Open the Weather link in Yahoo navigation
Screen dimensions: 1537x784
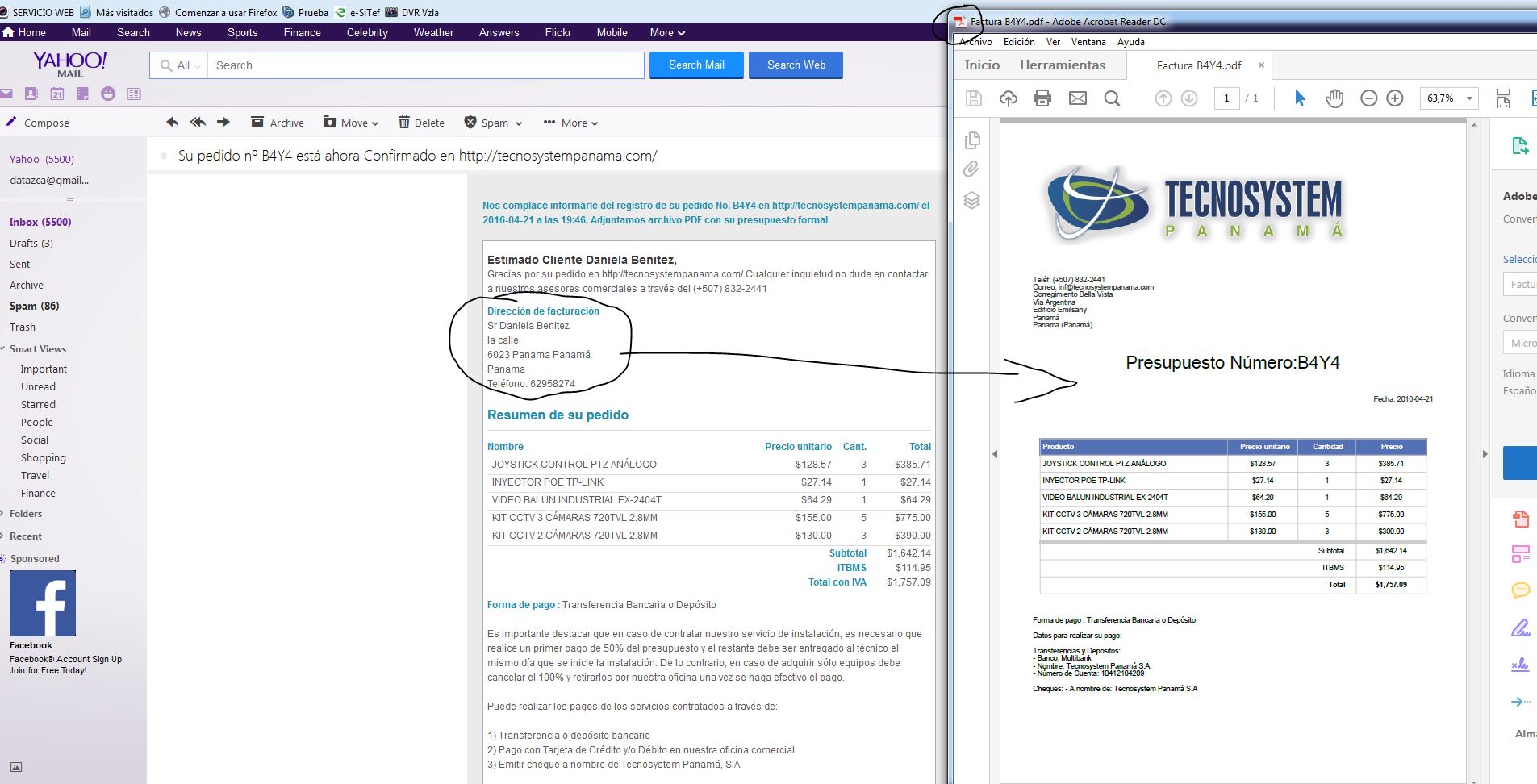(x=433, y=32)
